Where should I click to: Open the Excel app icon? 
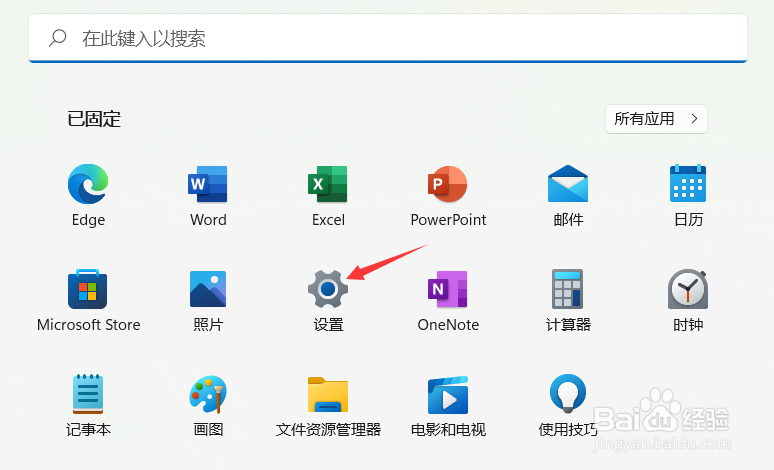[328, 184]
